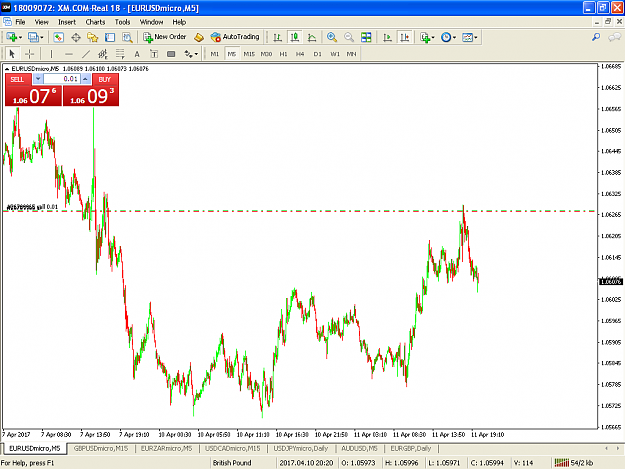Select the rectangle shape tool
The height and width of the screenshot is (469, 625).
click(171, 53)
